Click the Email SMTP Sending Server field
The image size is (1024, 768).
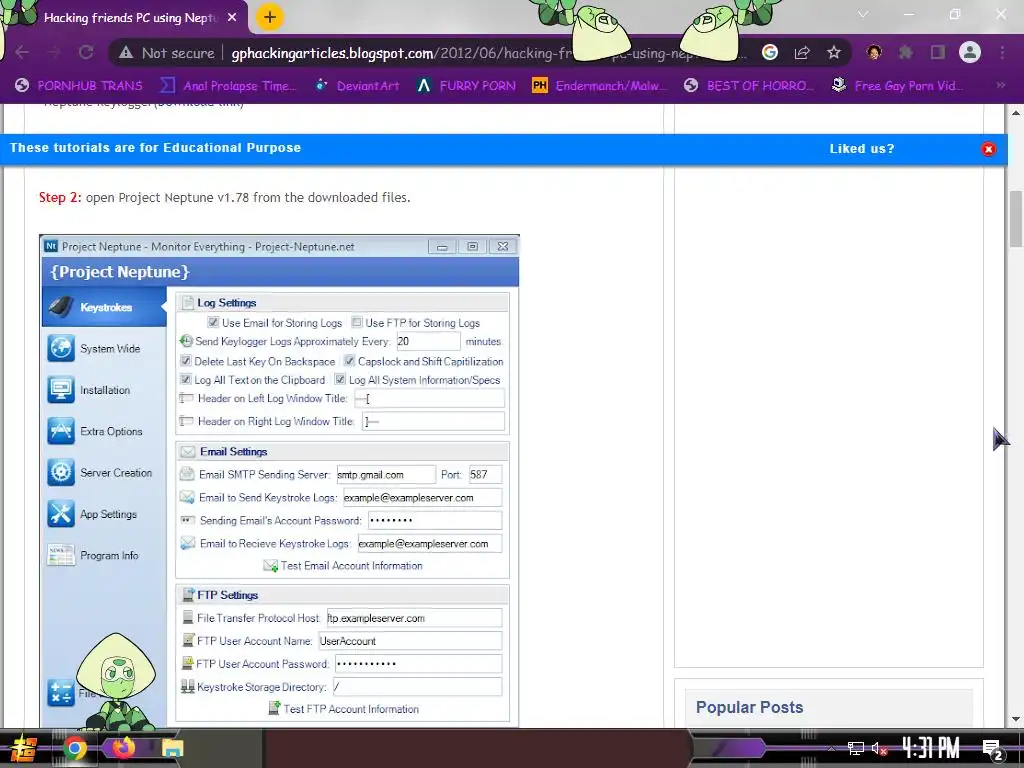point(386,475)
